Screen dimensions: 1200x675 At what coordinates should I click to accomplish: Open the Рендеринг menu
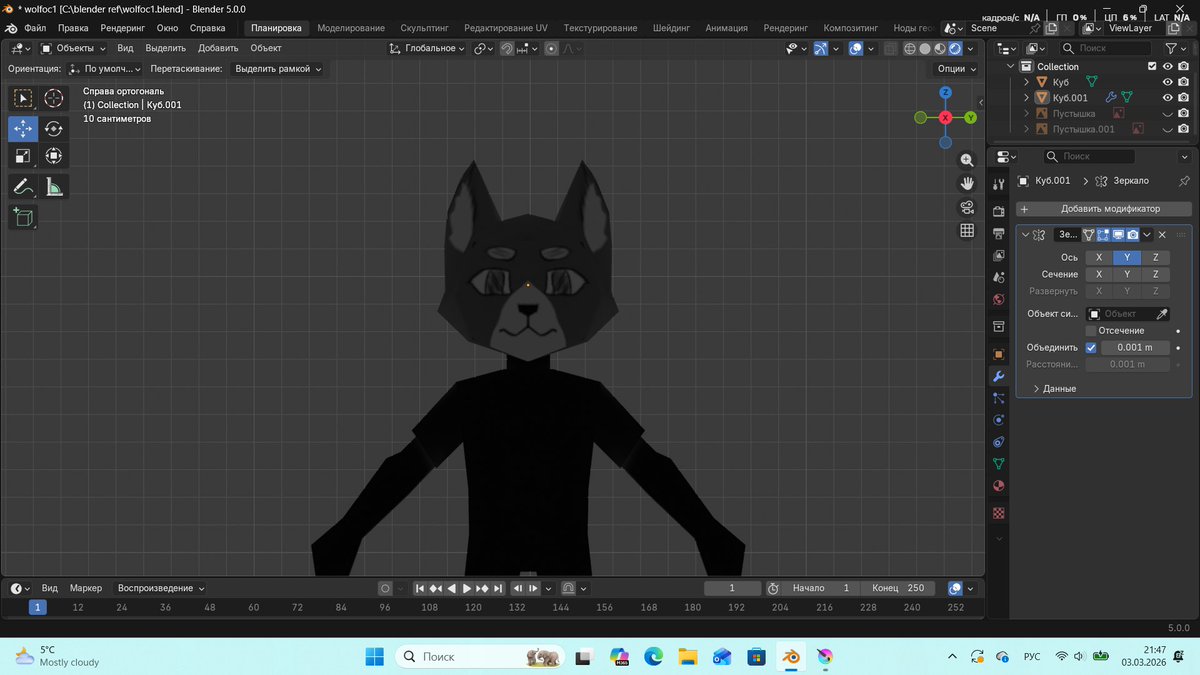[x=122, y=28]
